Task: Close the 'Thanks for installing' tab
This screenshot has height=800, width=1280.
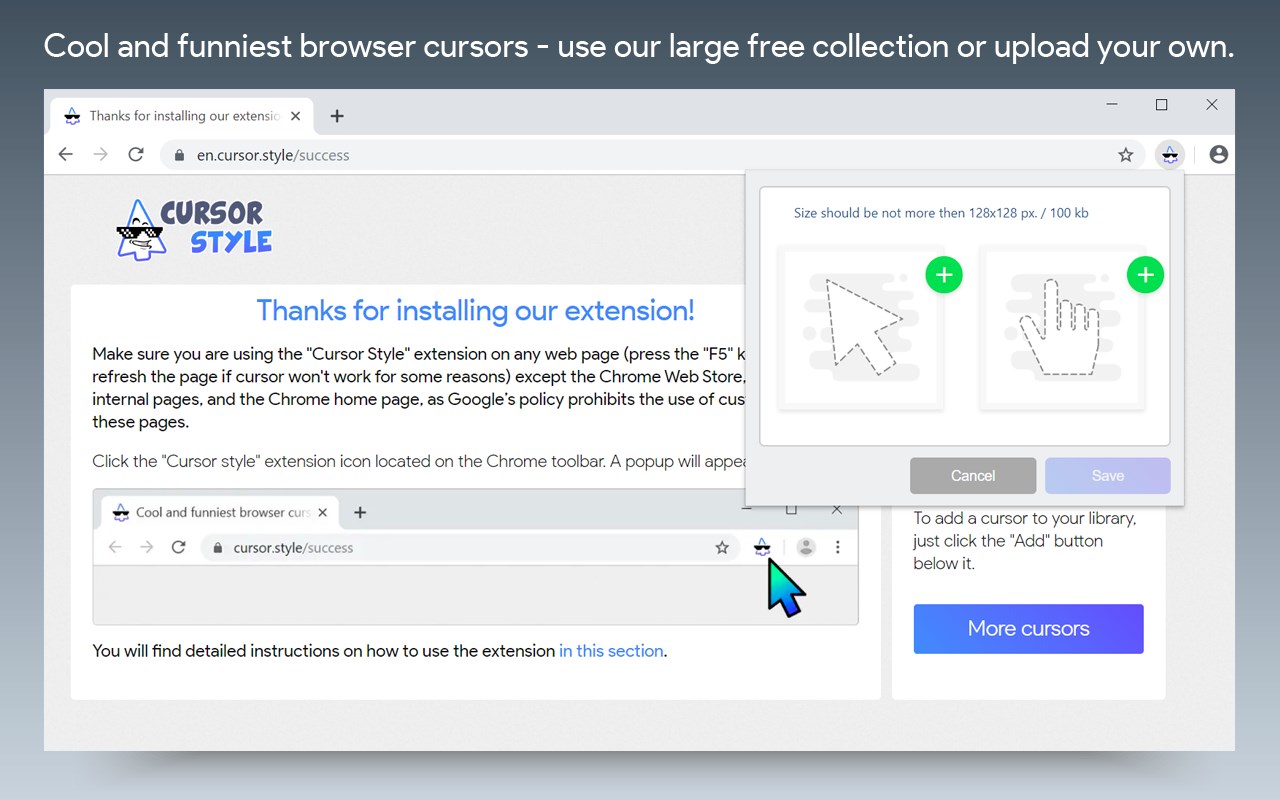Action: 295,116
